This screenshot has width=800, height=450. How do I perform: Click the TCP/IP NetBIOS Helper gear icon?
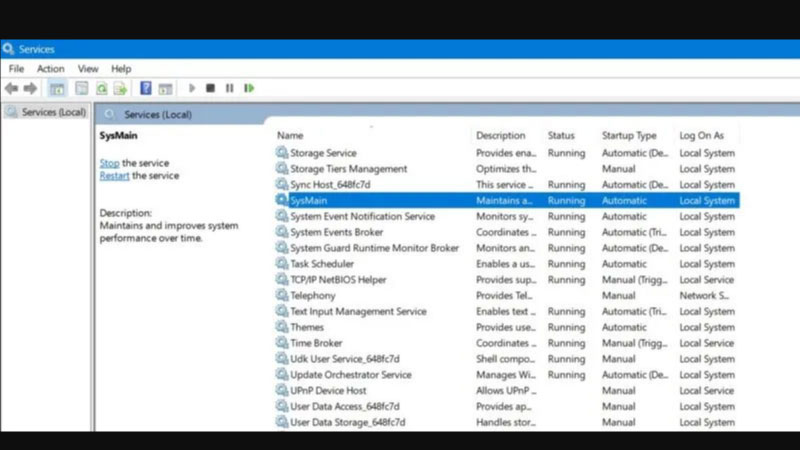pos(282,279)
